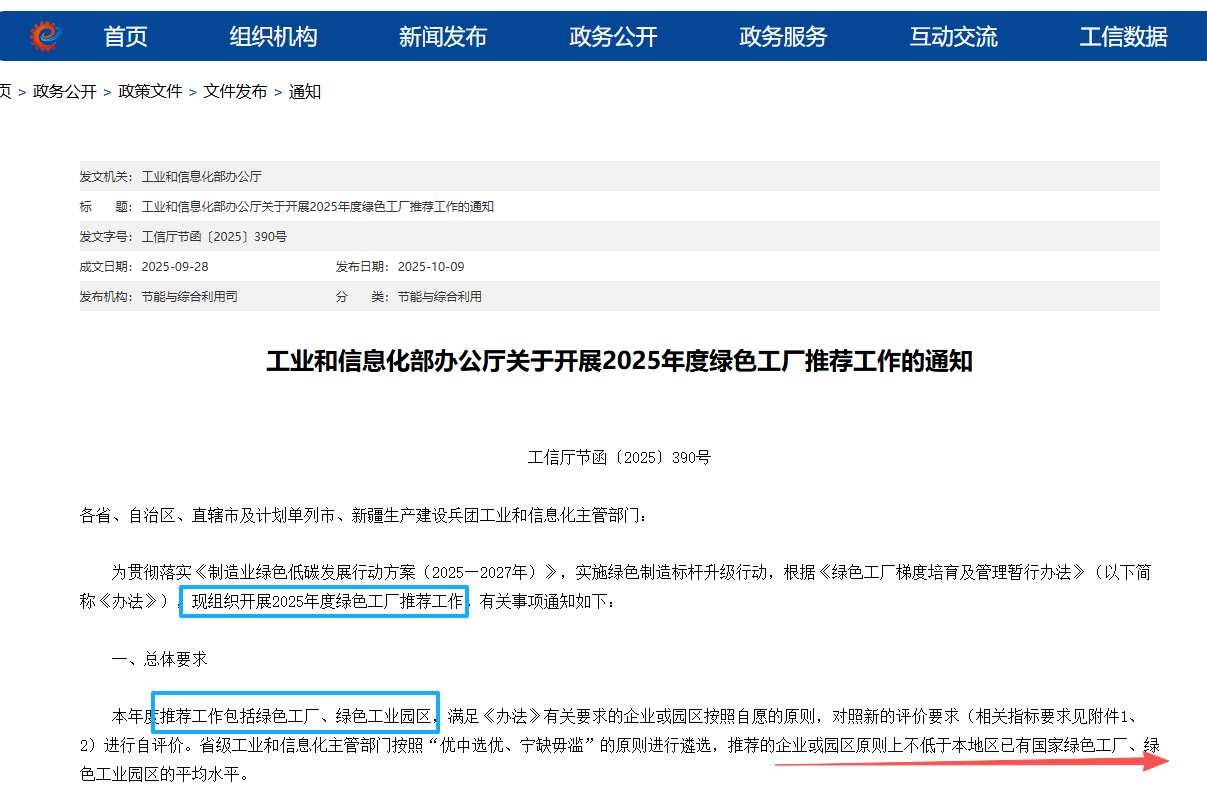Click the 发布日期 2025-10-09 value

click(x=431, y=267)
